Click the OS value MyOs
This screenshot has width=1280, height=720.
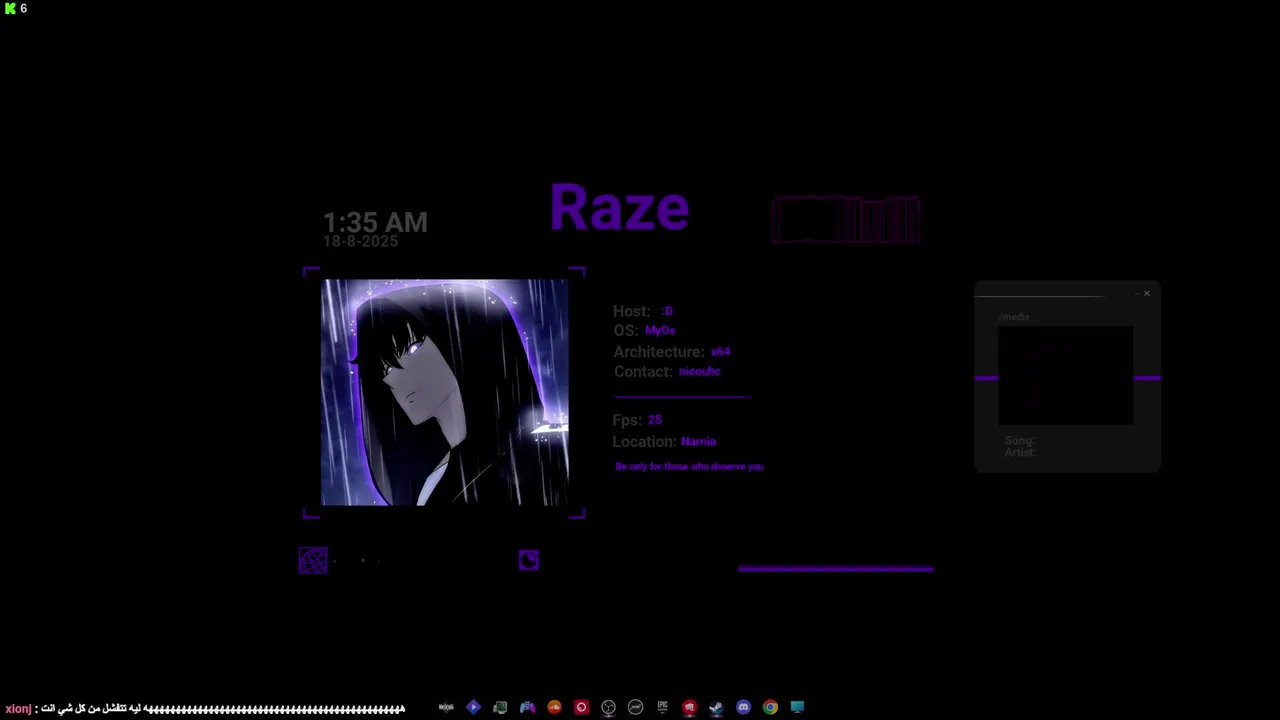[660, 330]
